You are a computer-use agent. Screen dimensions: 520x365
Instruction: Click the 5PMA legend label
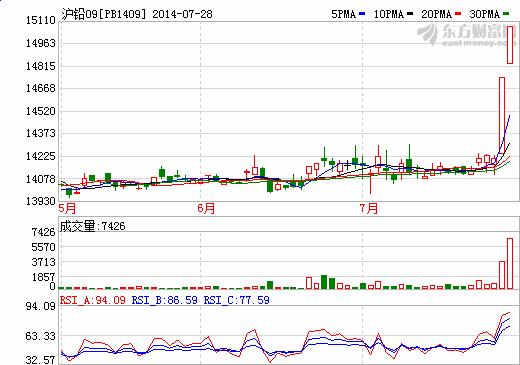(344, 14)
